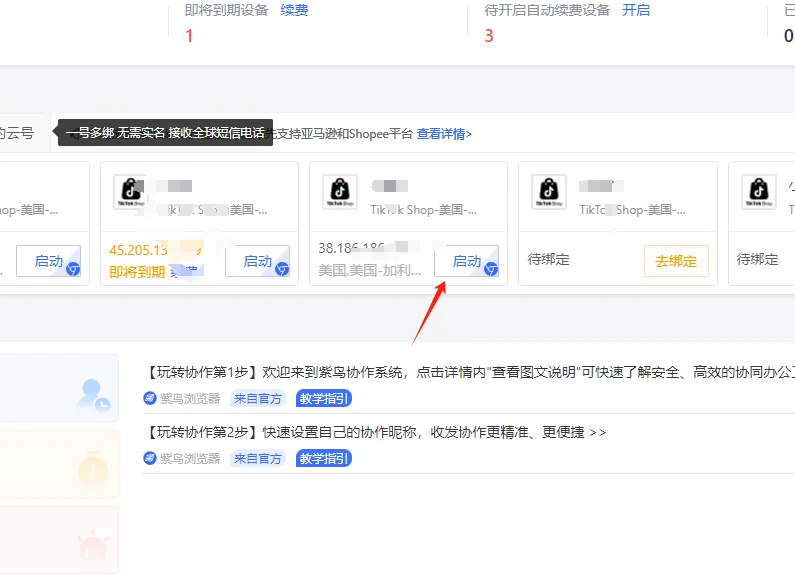Viewport: 795px width, 578px height.
Task: Click the TikTok Shop icon on the 38.186 card
Action: pyautogui.click(x=340, y=192)
